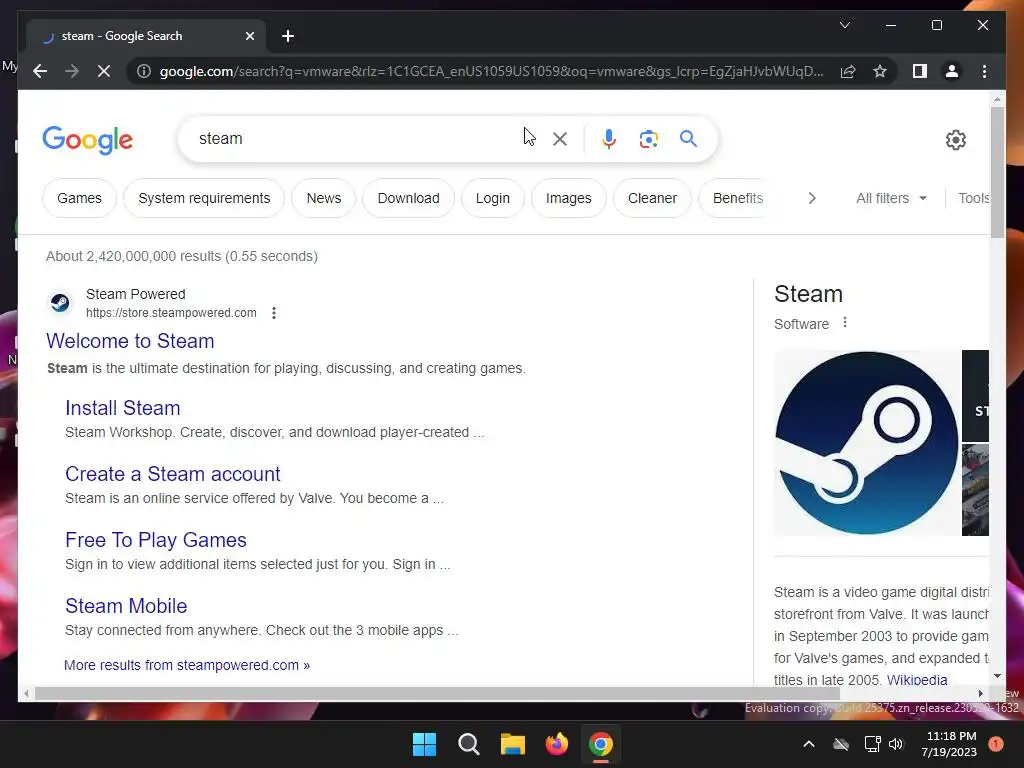Open clock showing 11:18 PM

(950, 744)
